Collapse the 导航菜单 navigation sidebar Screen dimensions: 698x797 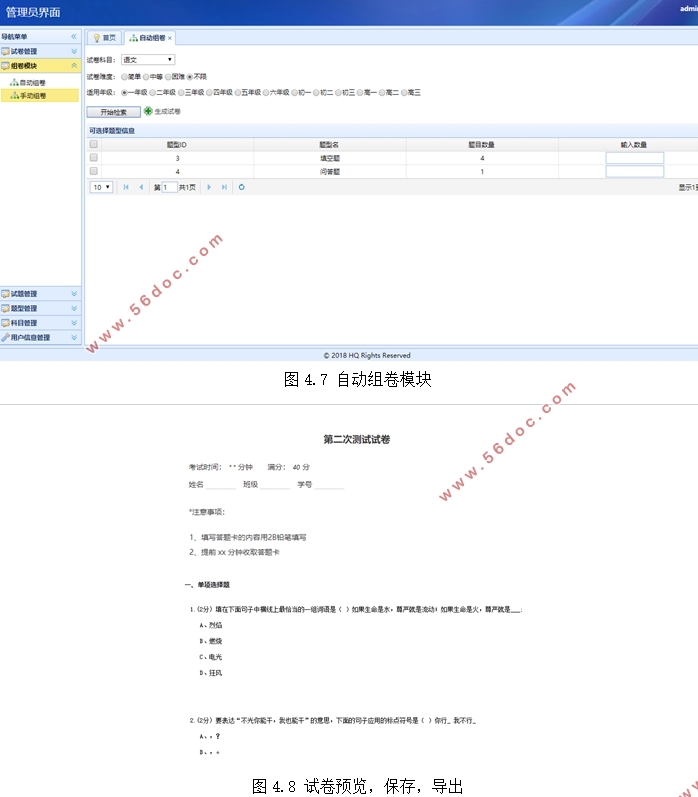73,37
